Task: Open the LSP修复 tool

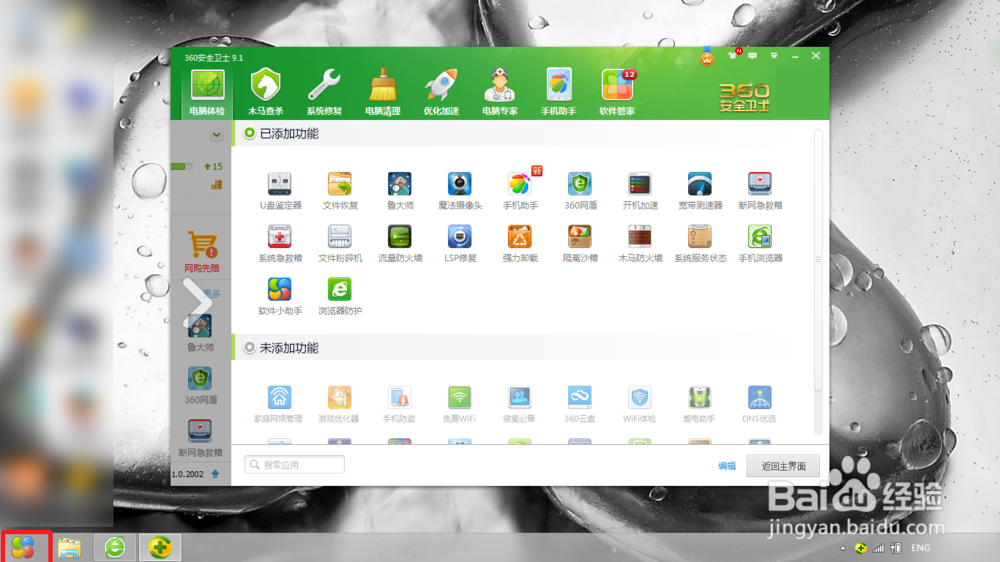Action: click(460, 244)
